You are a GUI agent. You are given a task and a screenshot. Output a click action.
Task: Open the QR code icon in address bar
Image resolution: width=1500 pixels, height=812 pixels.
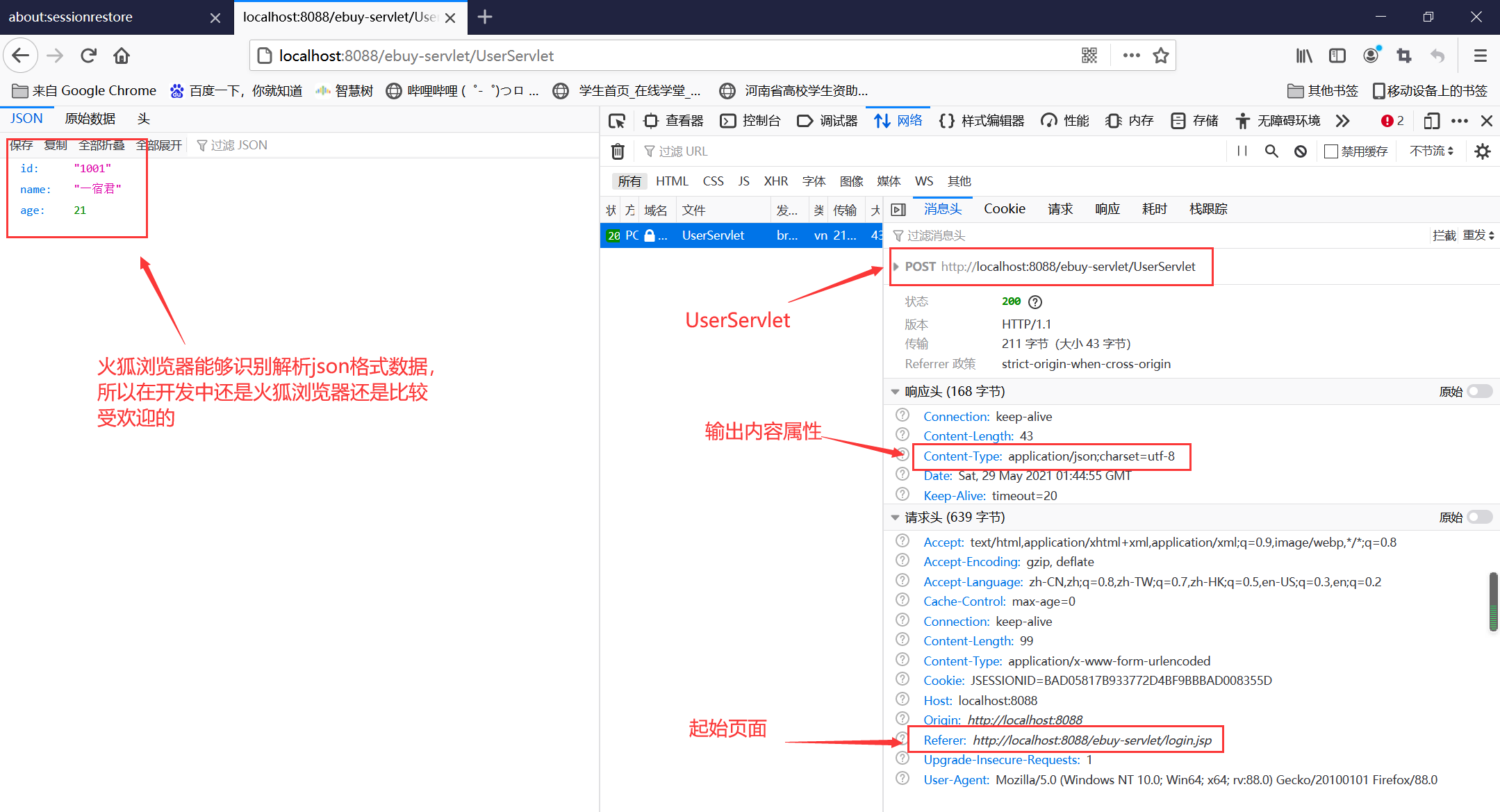[x=1089, y=56]
